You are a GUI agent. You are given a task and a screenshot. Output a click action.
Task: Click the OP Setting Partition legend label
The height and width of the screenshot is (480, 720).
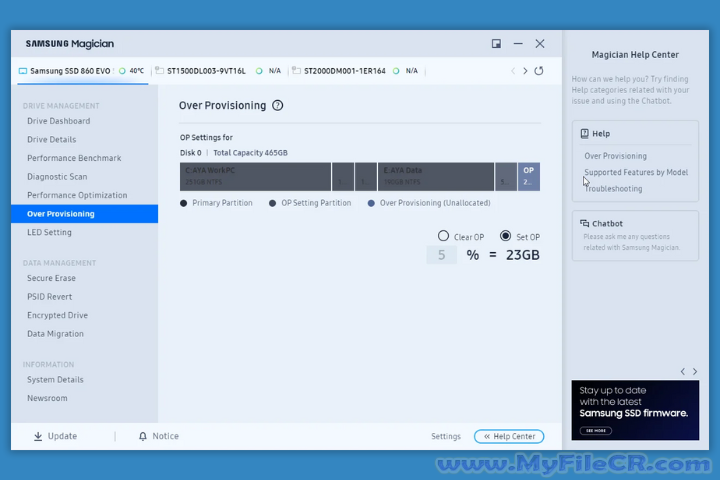(x=316, y=203)
